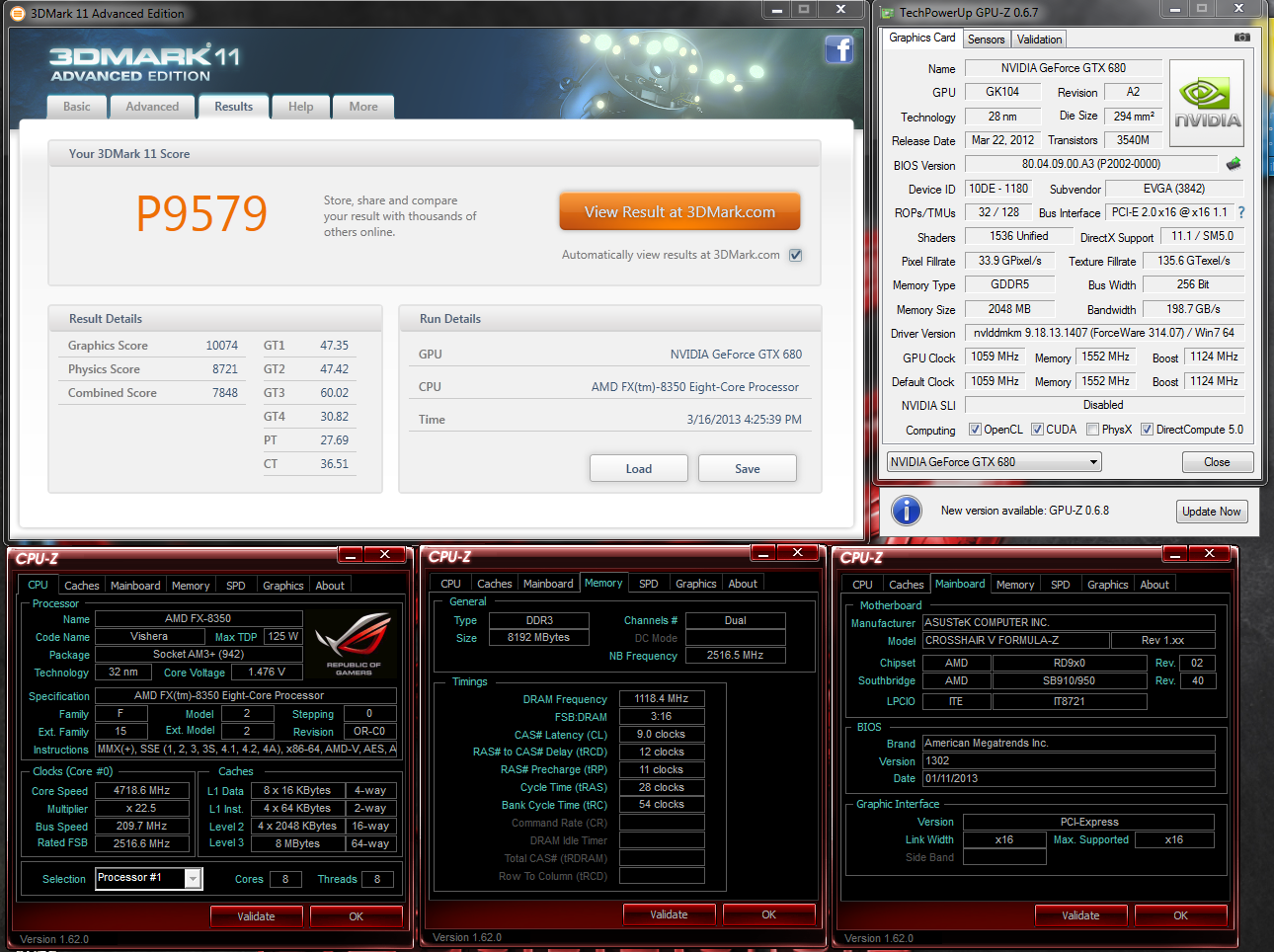Click the GT3 value 60.02
The width and height of the screenshot is (1274, 952).
pos(334,393)
